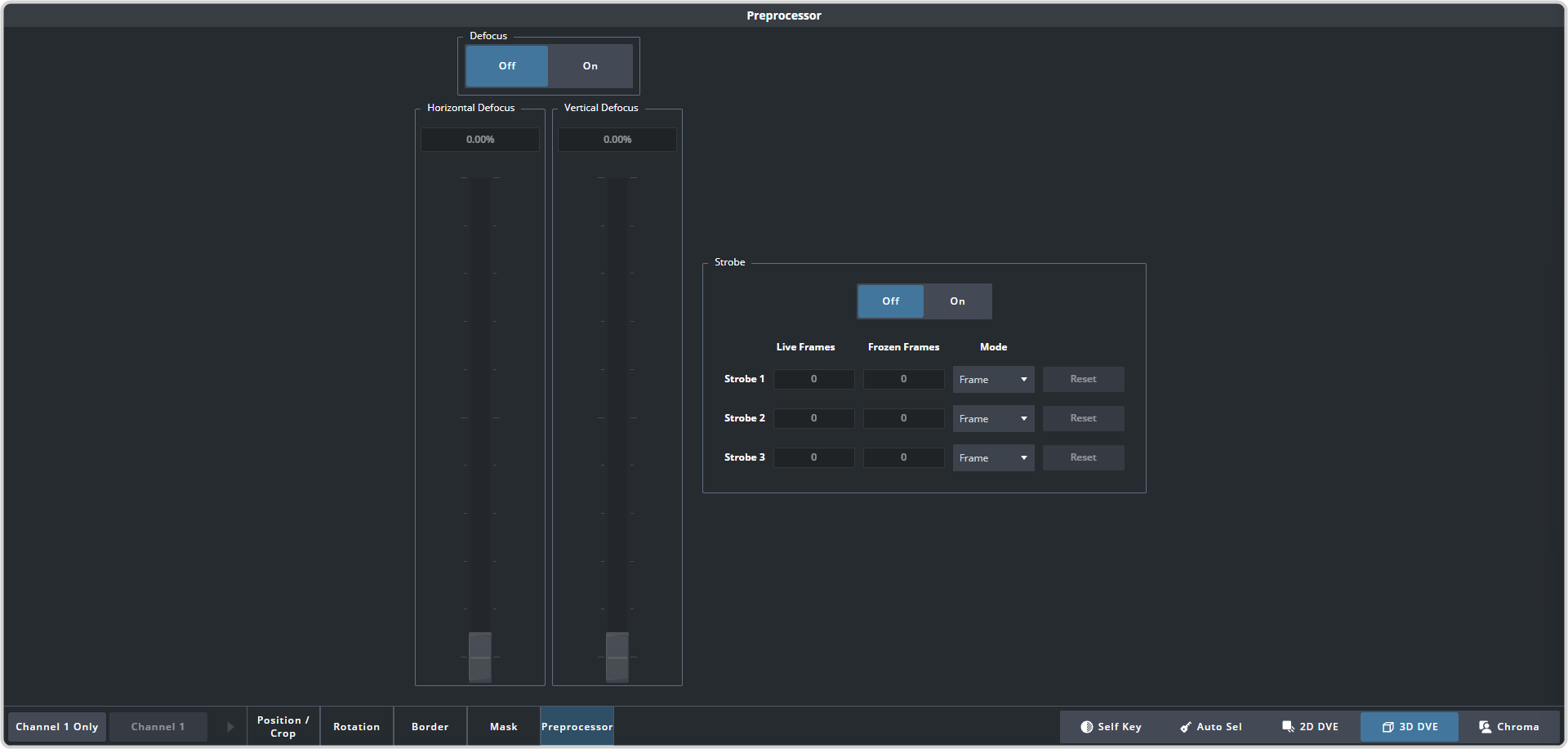Open Strobe 3 Mode dropdown
Viewport: 1568px width, 749px height.
pyautogui.click(x=993, y=458)
